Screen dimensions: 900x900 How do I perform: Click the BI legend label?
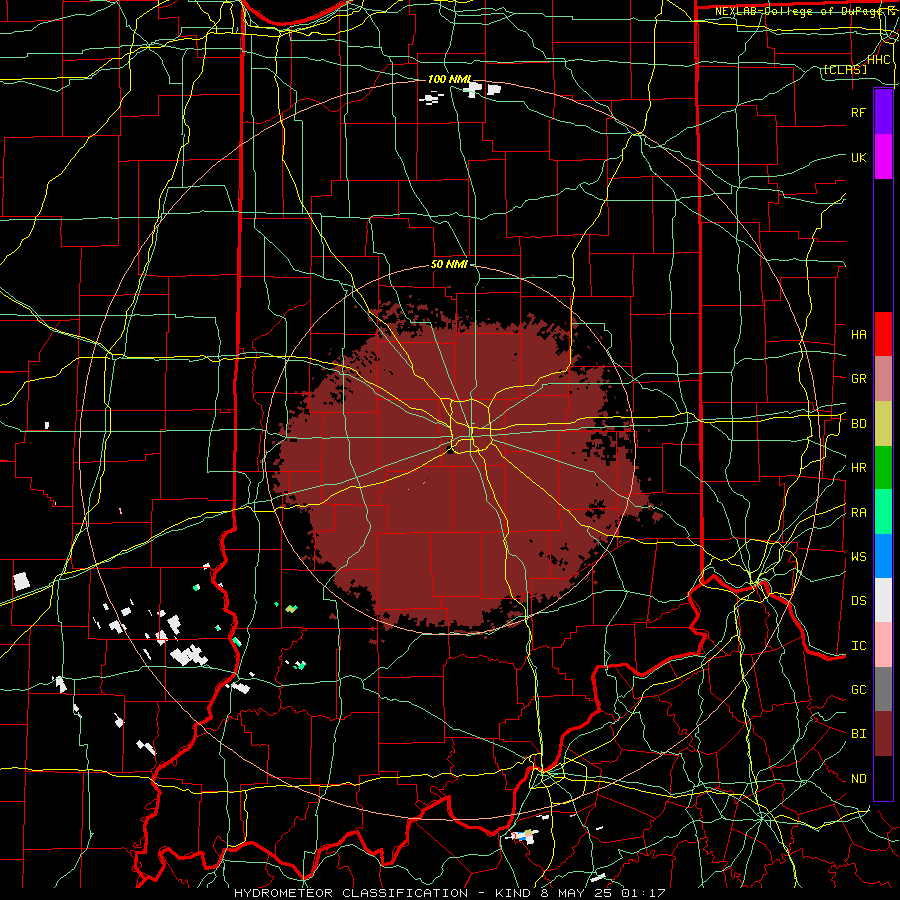click(858, 734)
